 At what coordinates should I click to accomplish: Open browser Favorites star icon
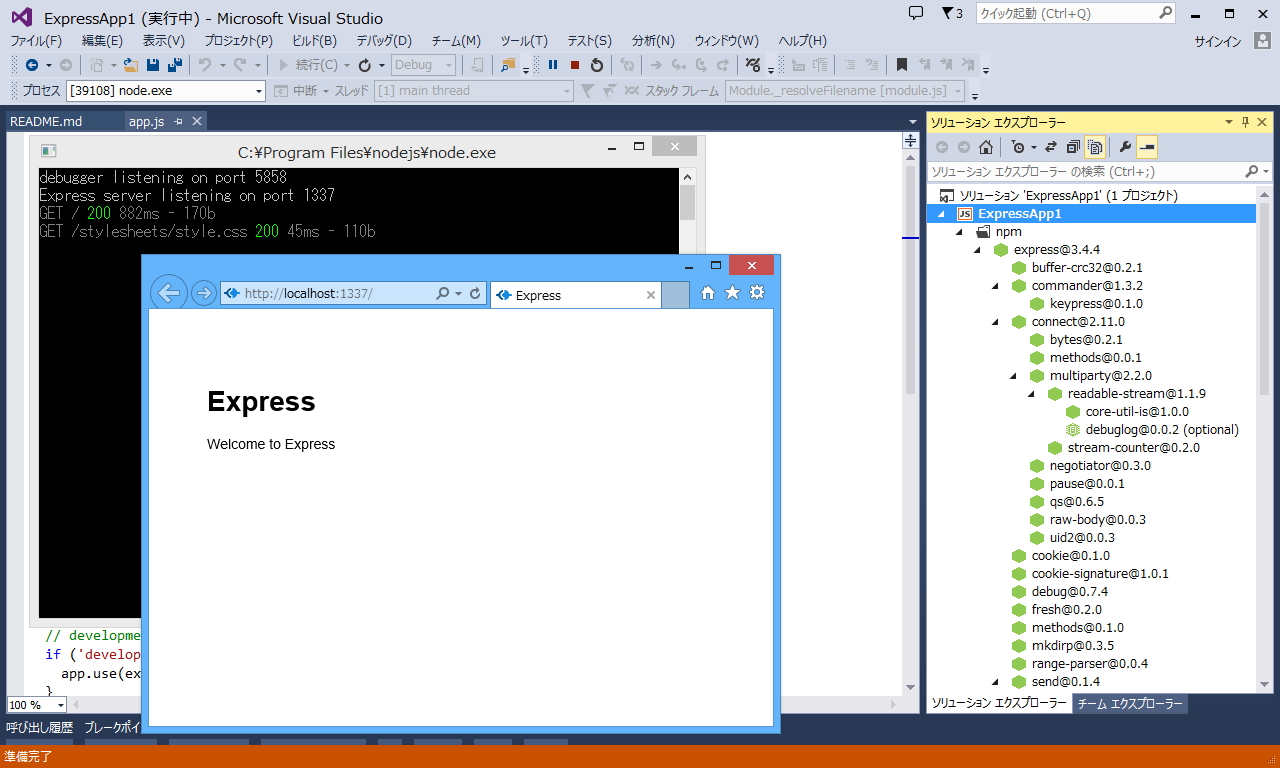tap(733, 293)
